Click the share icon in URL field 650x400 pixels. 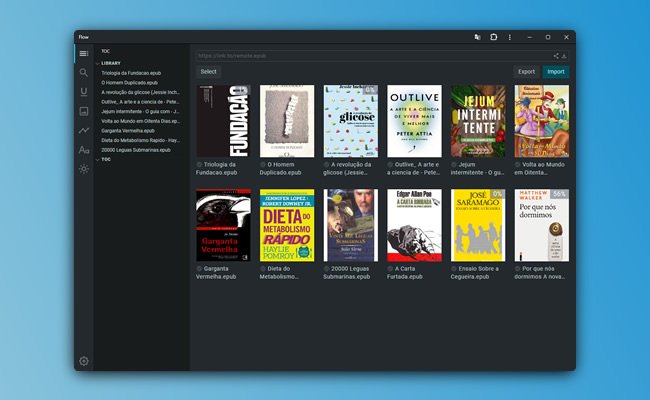(x=556, y=56)
